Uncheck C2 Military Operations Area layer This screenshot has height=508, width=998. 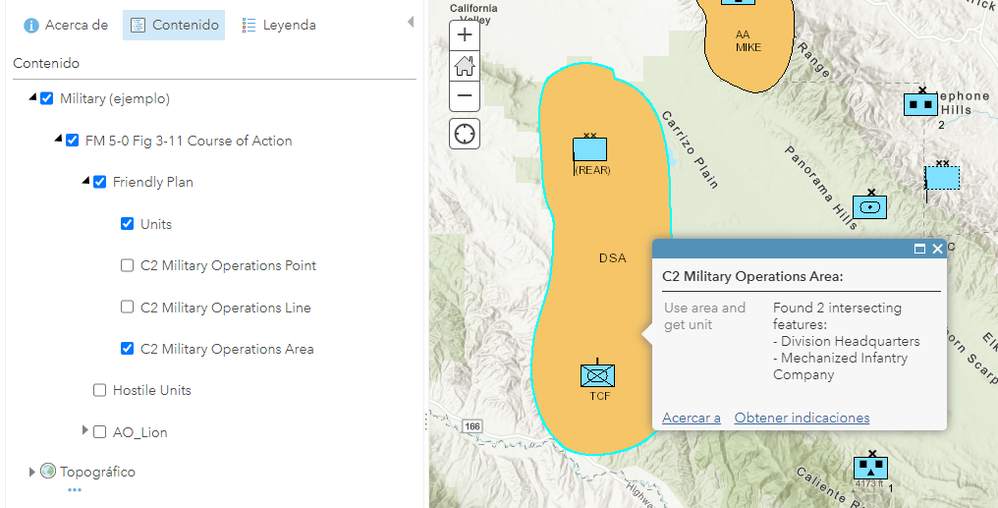pyautogui.click(x=127, y=349)
